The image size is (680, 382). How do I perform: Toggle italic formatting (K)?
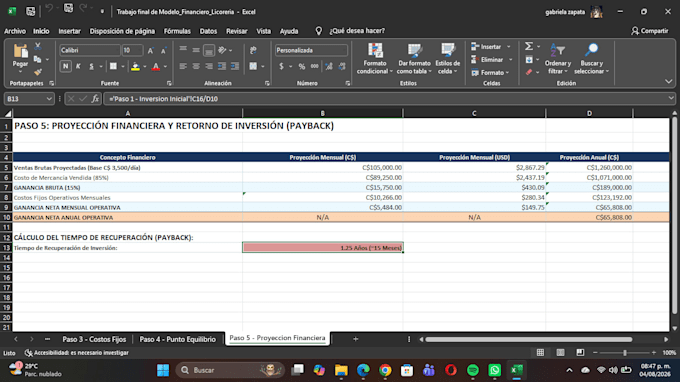[x=78, y=66]
